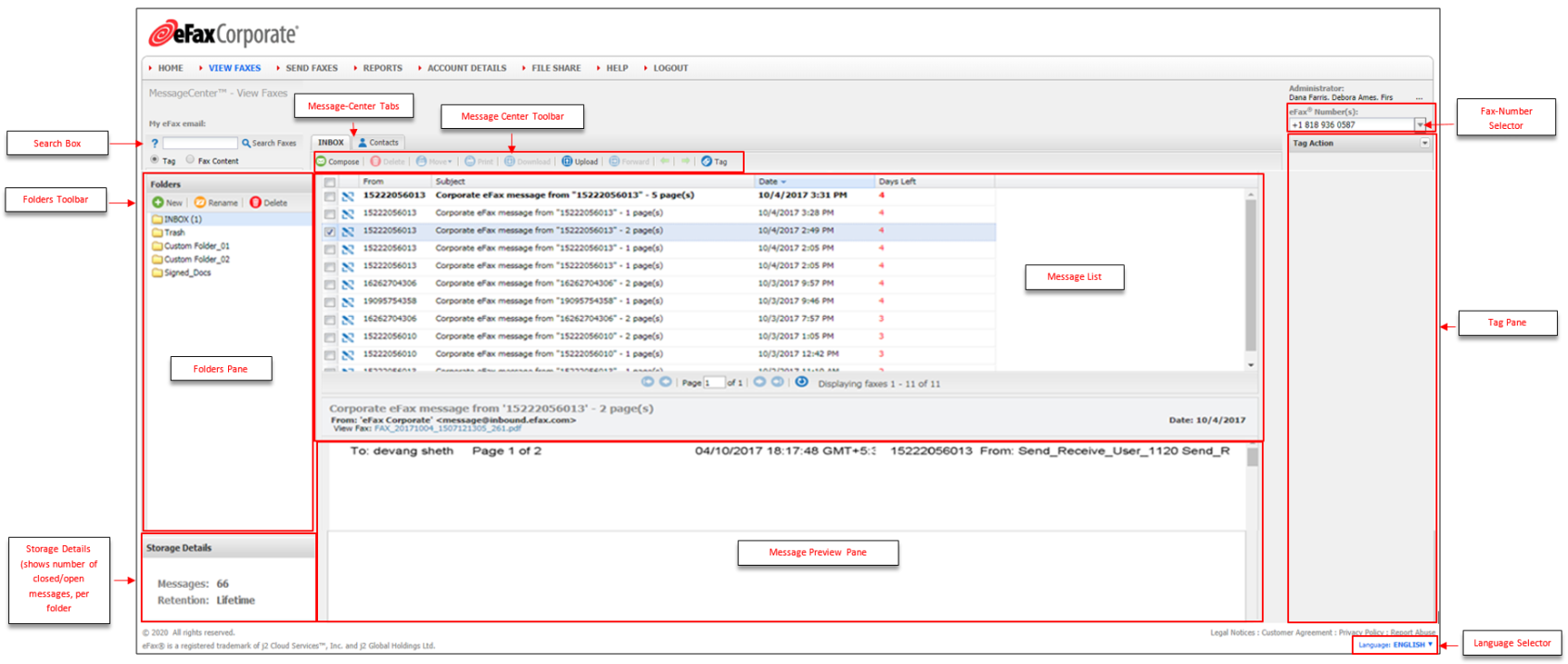The width and height of the screenshot is (1568, 664).
Task: Switch to the Contacts tab
Action: pyautogui.click(x=378, y=143)
